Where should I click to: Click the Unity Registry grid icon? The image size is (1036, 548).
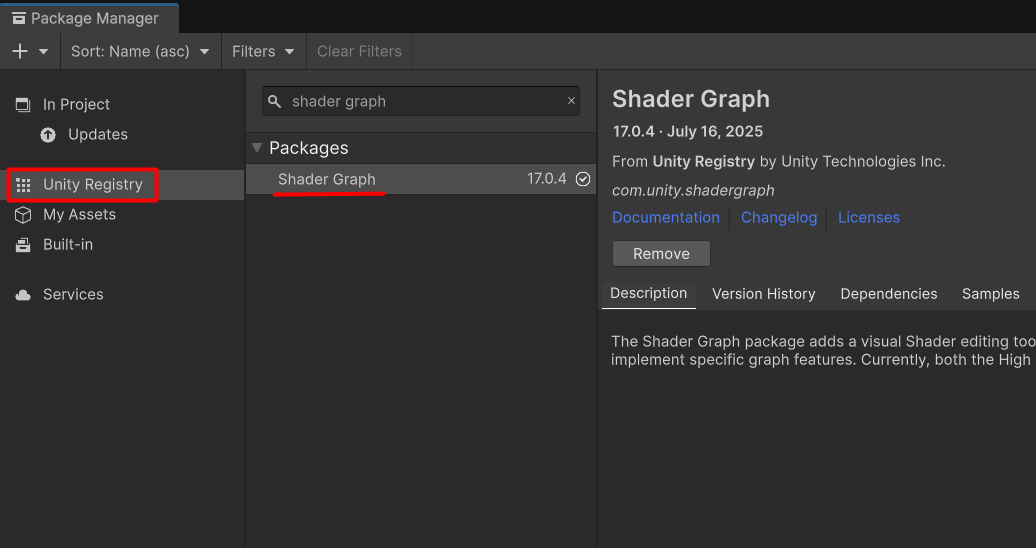point(23,185)
